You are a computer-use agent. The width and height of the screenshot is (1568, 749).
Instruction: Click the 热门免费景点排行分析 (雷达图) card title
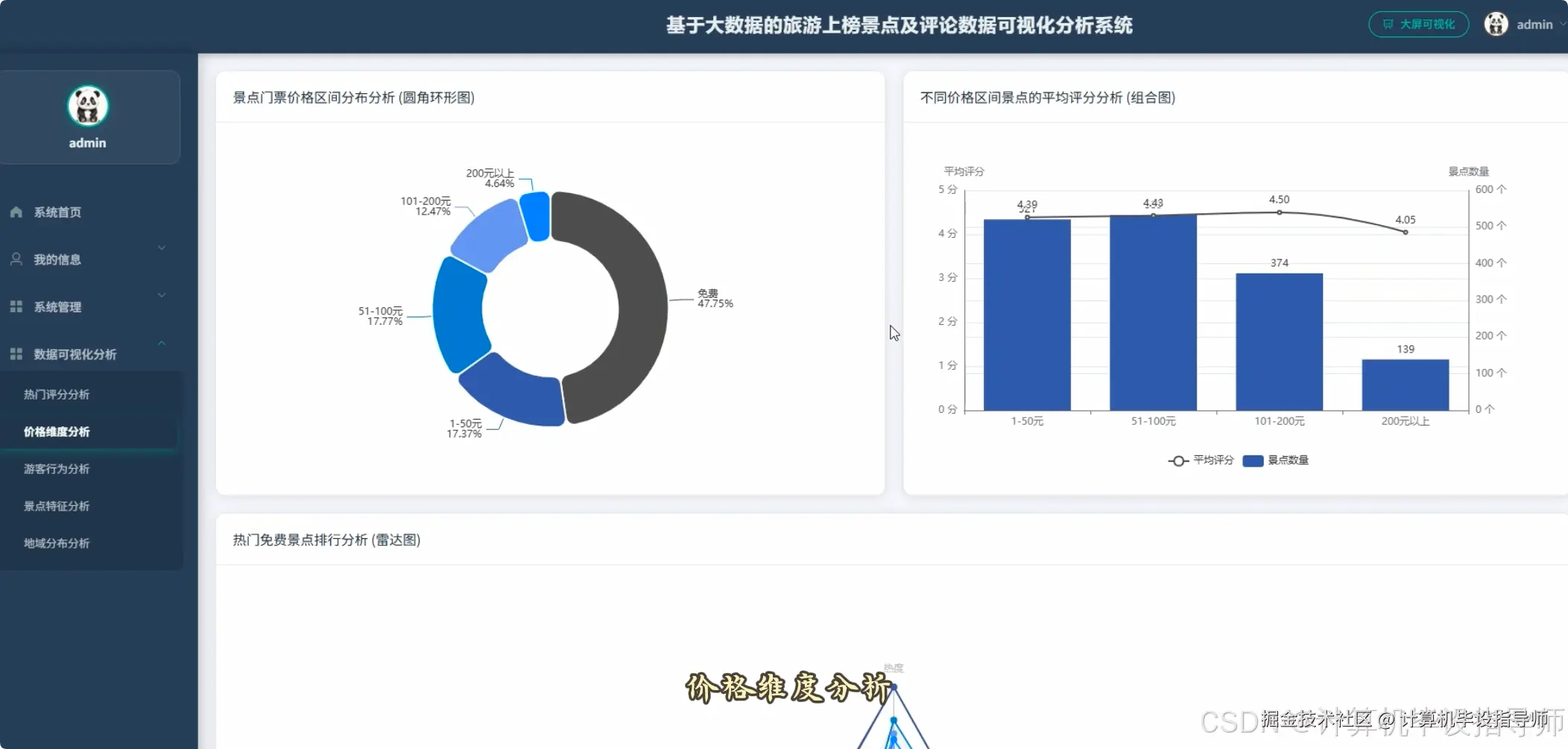coord(326,540)
